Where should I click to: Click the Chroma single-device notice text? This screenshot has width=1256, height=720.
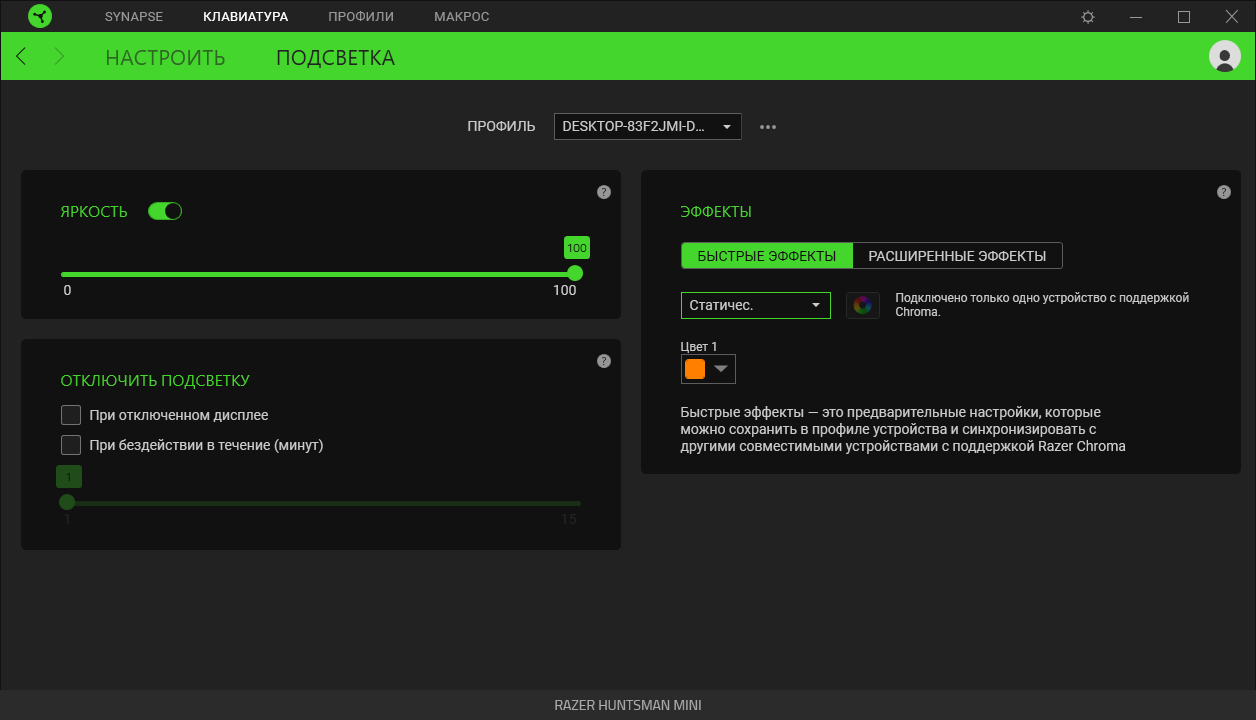click(x=1042, y=304)
